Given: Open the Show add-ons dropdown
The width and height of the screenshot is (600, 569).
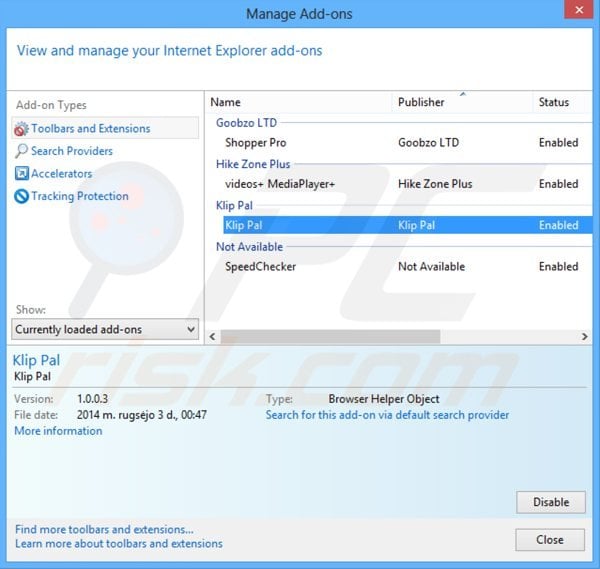Looking at the screenshot, I should click(x=105, y=329).
